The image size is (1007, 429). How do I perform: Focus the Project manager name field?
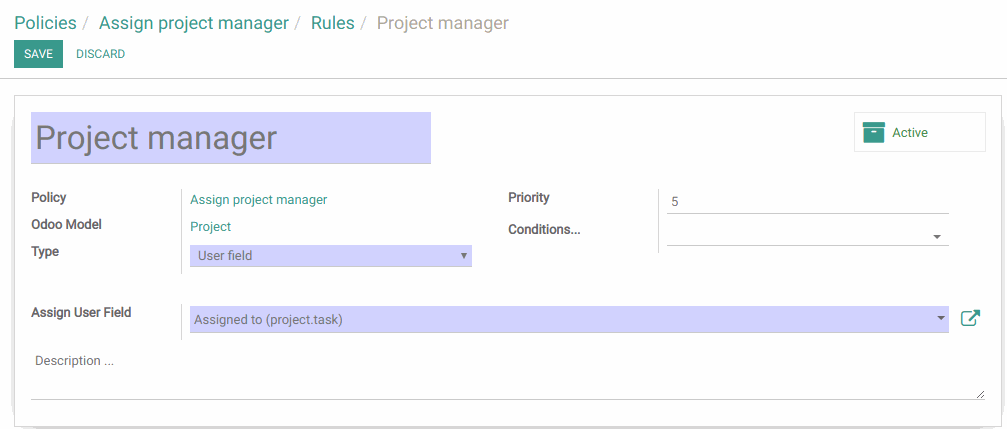coord(231,138)
